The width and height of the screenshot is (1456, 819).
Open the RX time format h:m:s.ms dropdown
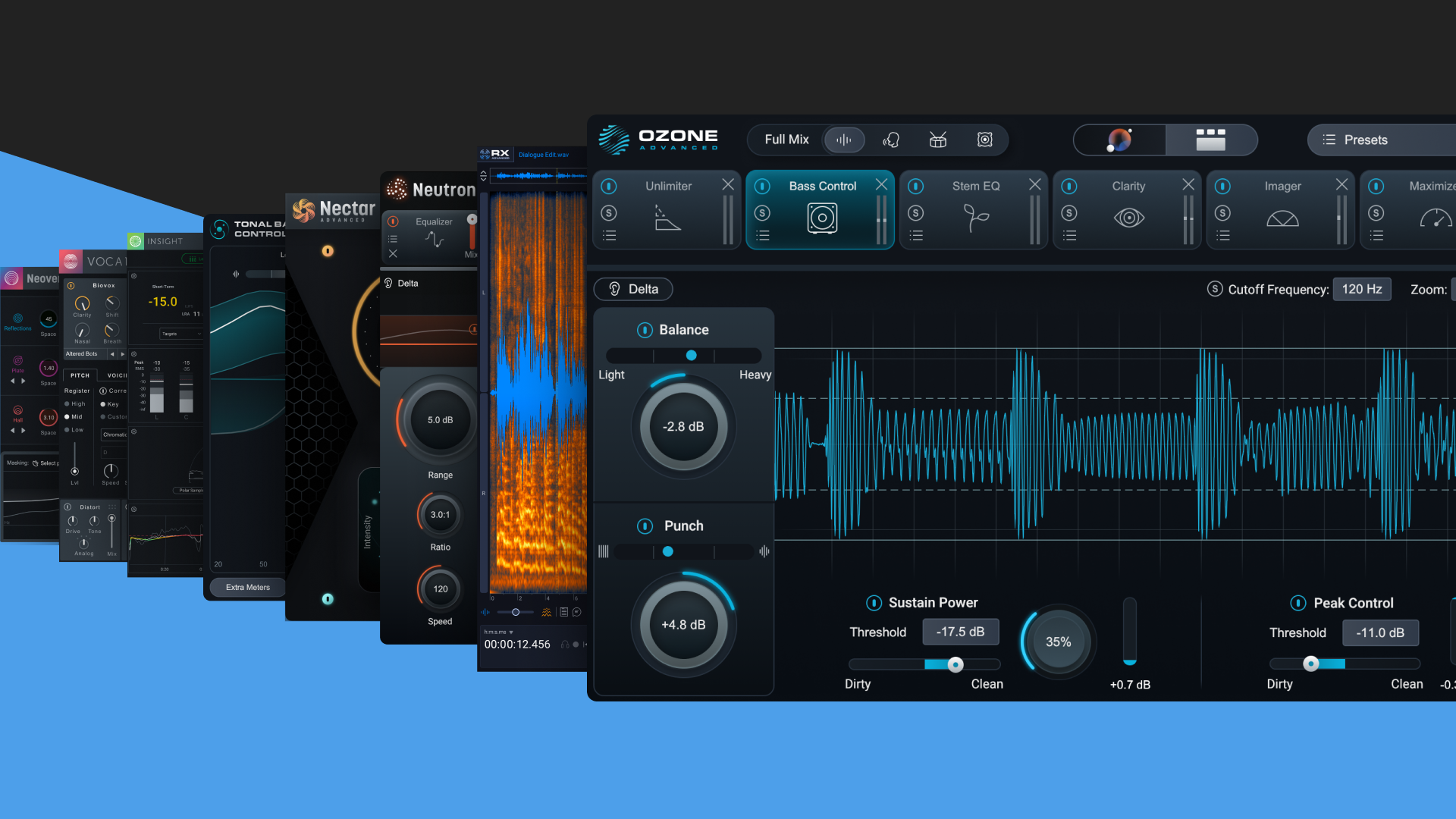pos(499,632)
